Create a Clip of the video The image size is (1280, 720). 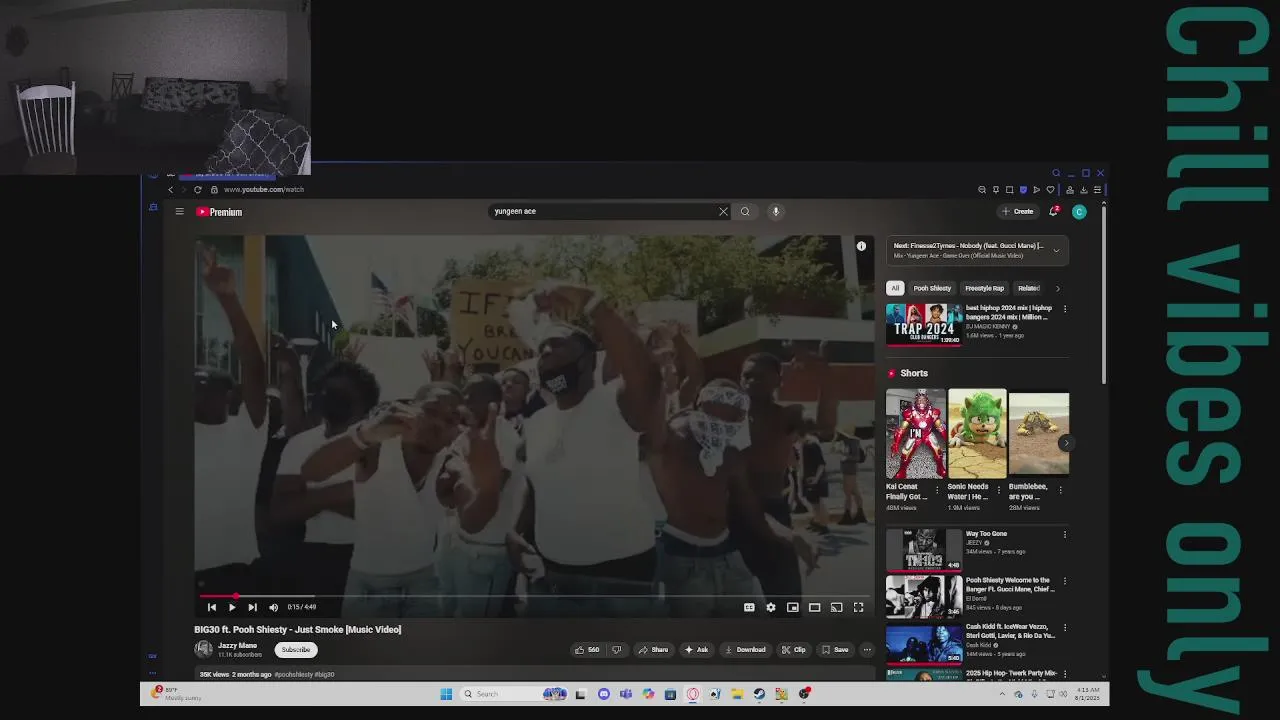[794, 650]
